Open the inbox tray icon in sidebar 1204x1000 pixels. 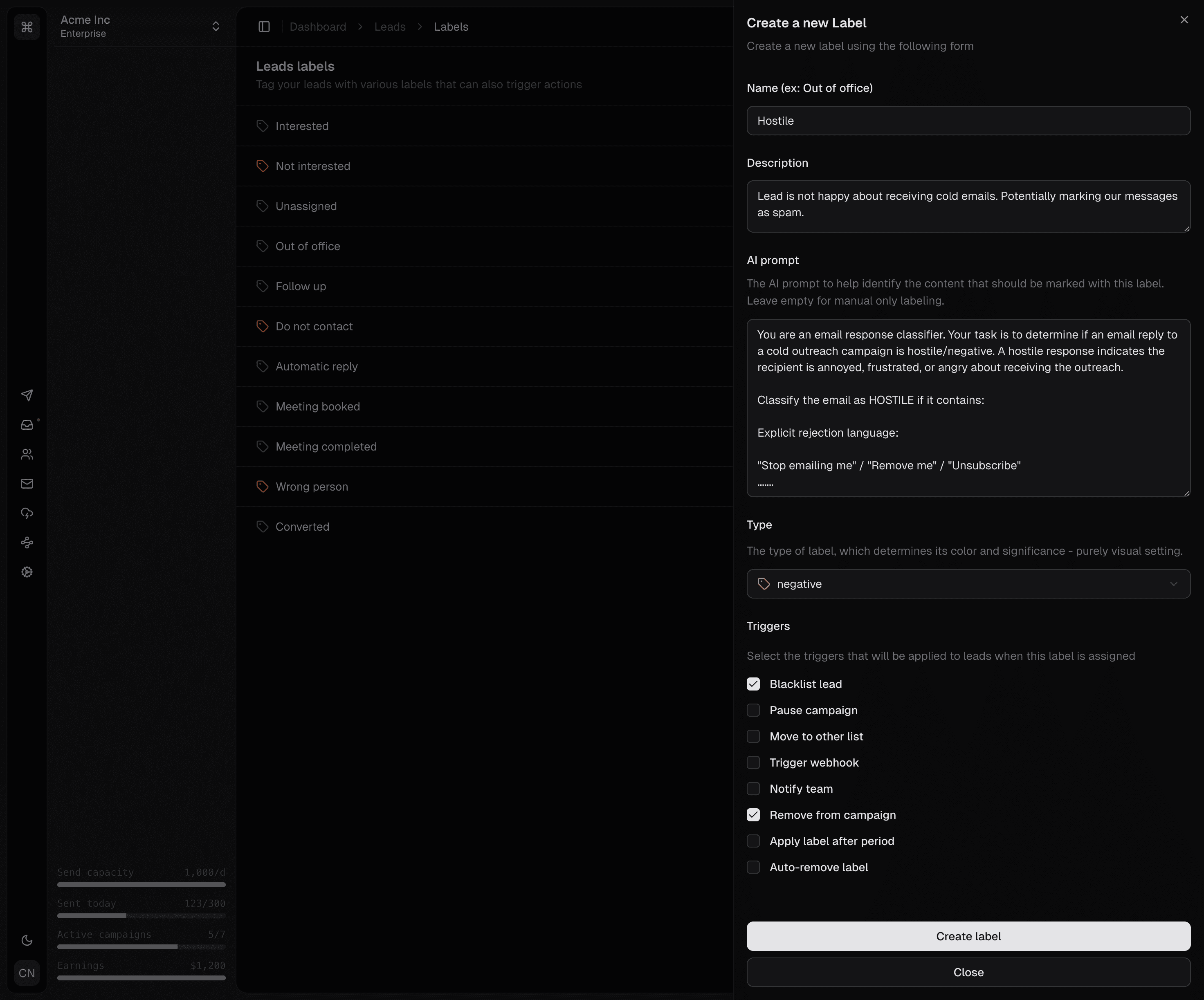pyautogui.click(x=27, y=425)
